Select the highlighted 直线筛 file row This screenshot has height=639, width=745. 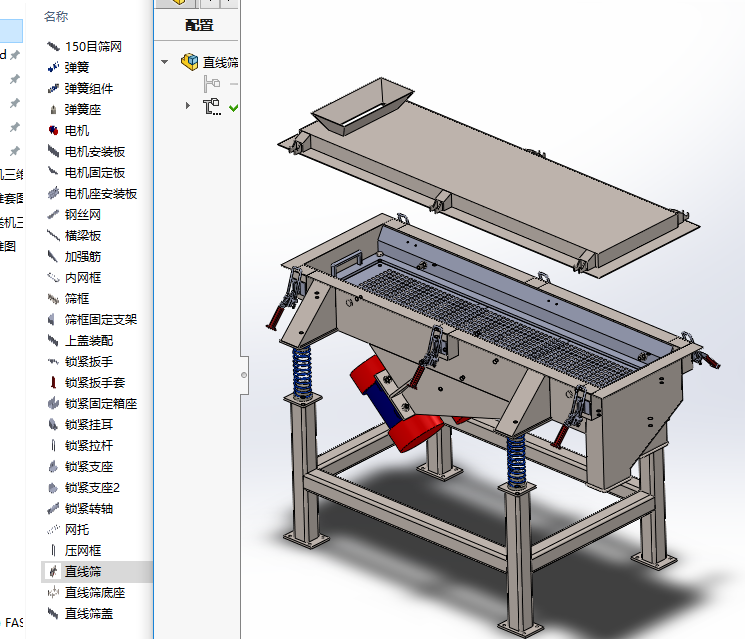tap(97, 572)
